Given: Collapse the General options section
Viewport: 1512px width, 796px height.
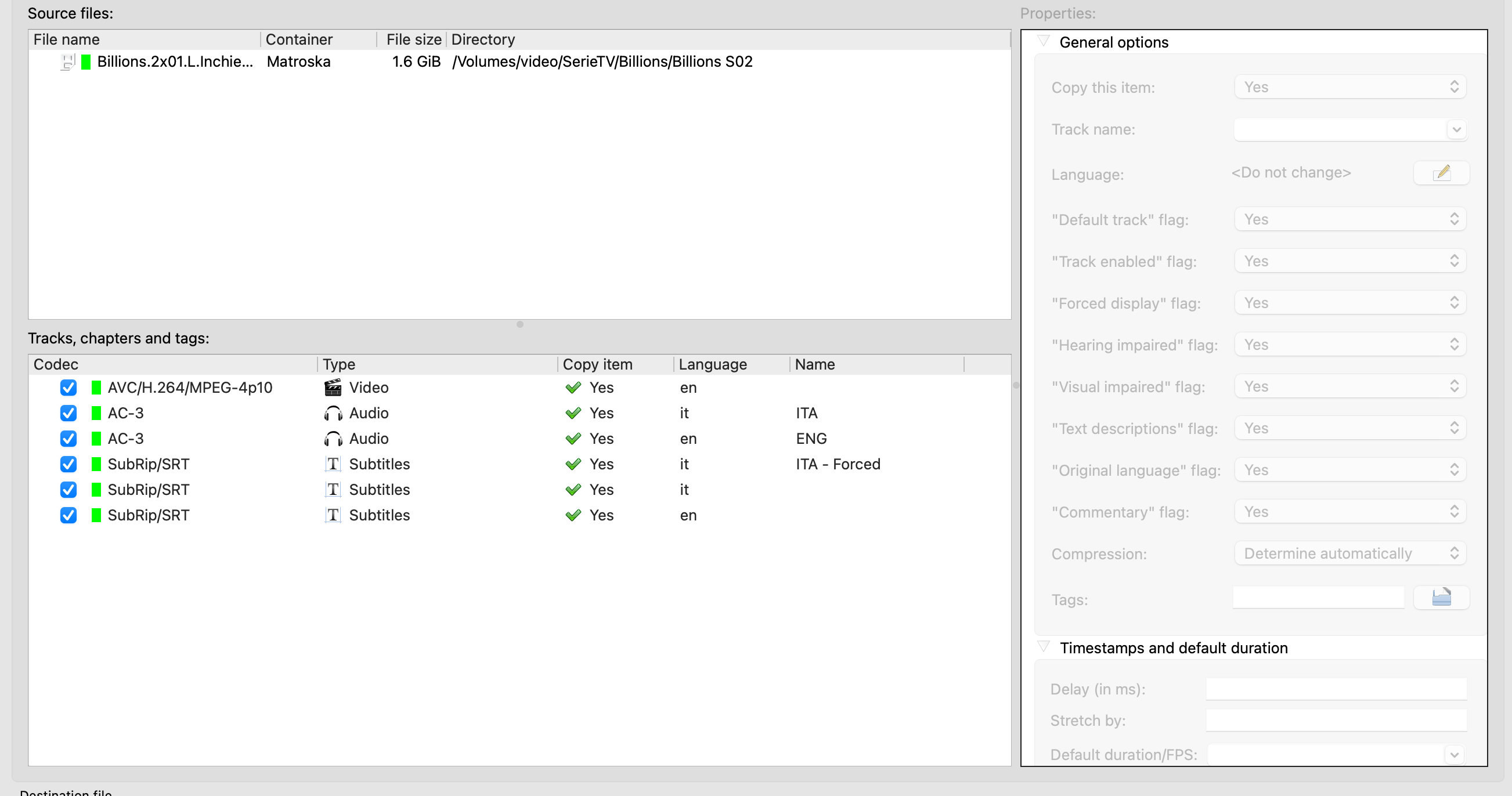Looking at the screenshot, I should 1044,42.
